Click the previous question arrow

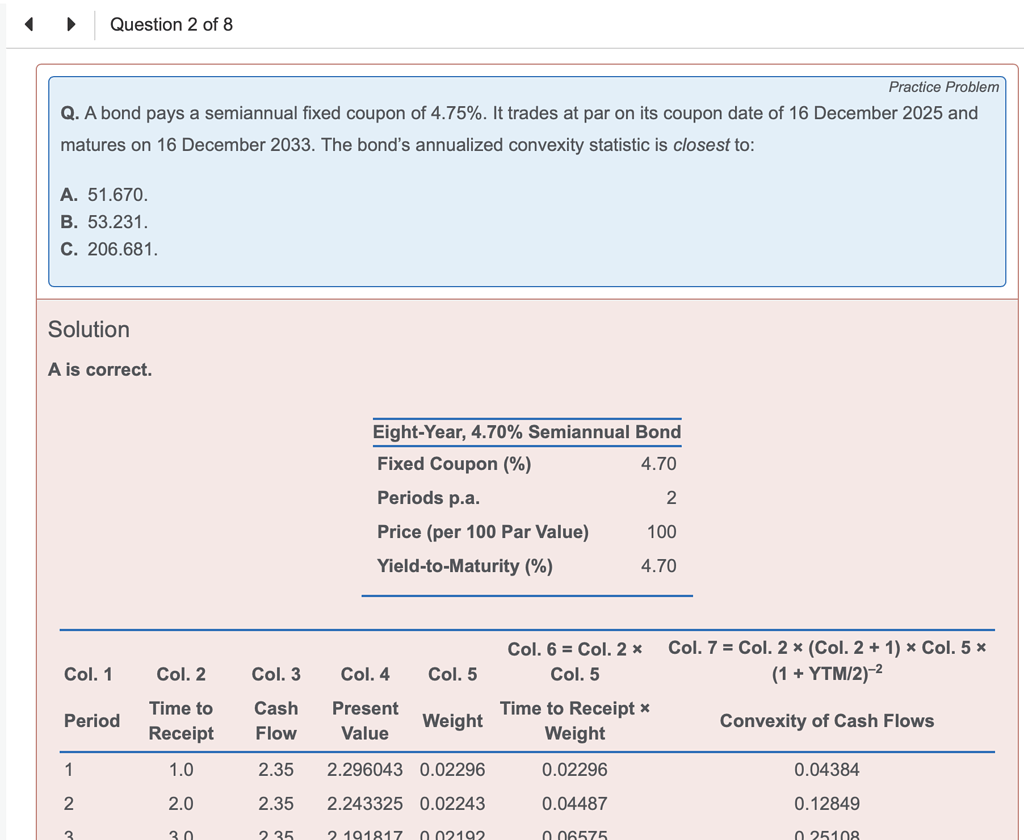click(x=27, y=23)
